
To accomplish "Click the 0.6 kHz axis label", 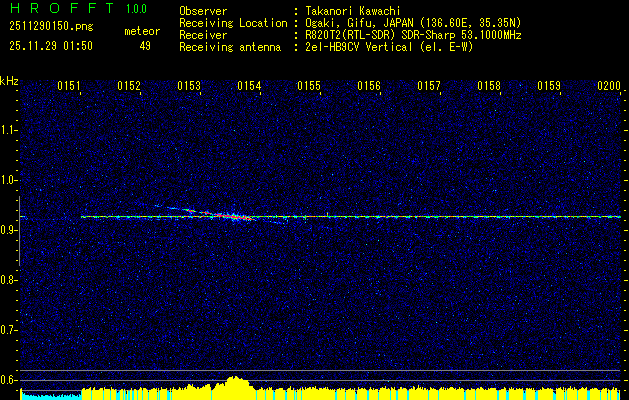I will click(x=8, y=380).
